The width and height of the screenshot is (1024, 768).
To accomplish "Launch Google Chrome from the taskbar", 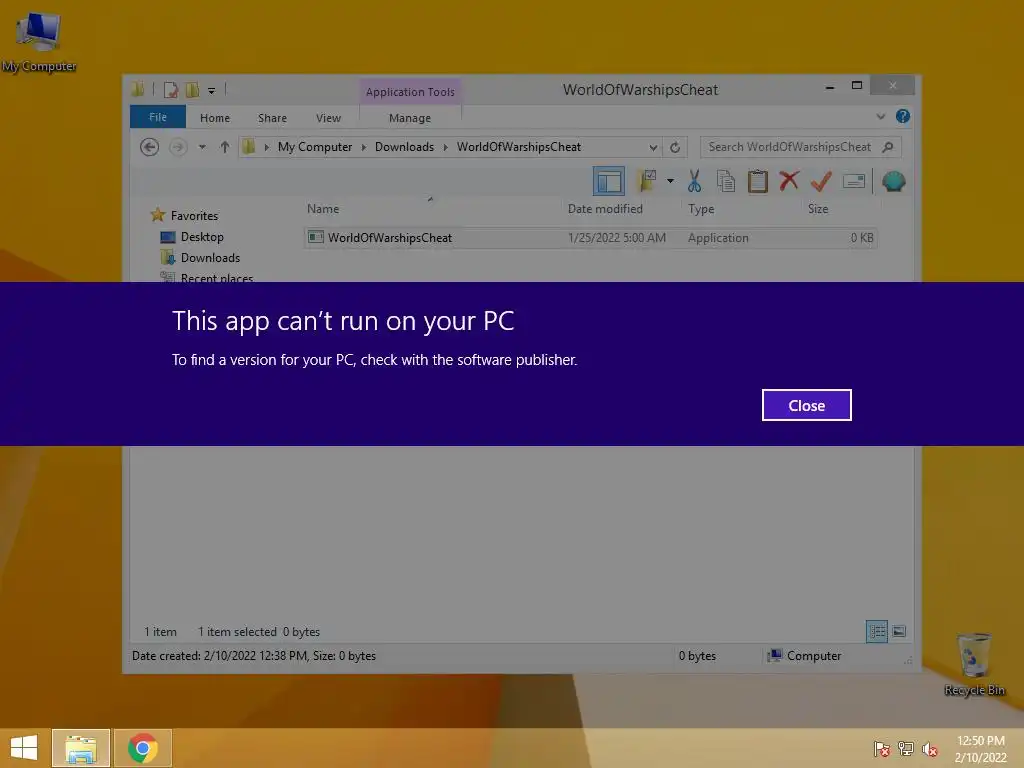I will point(142,748).
